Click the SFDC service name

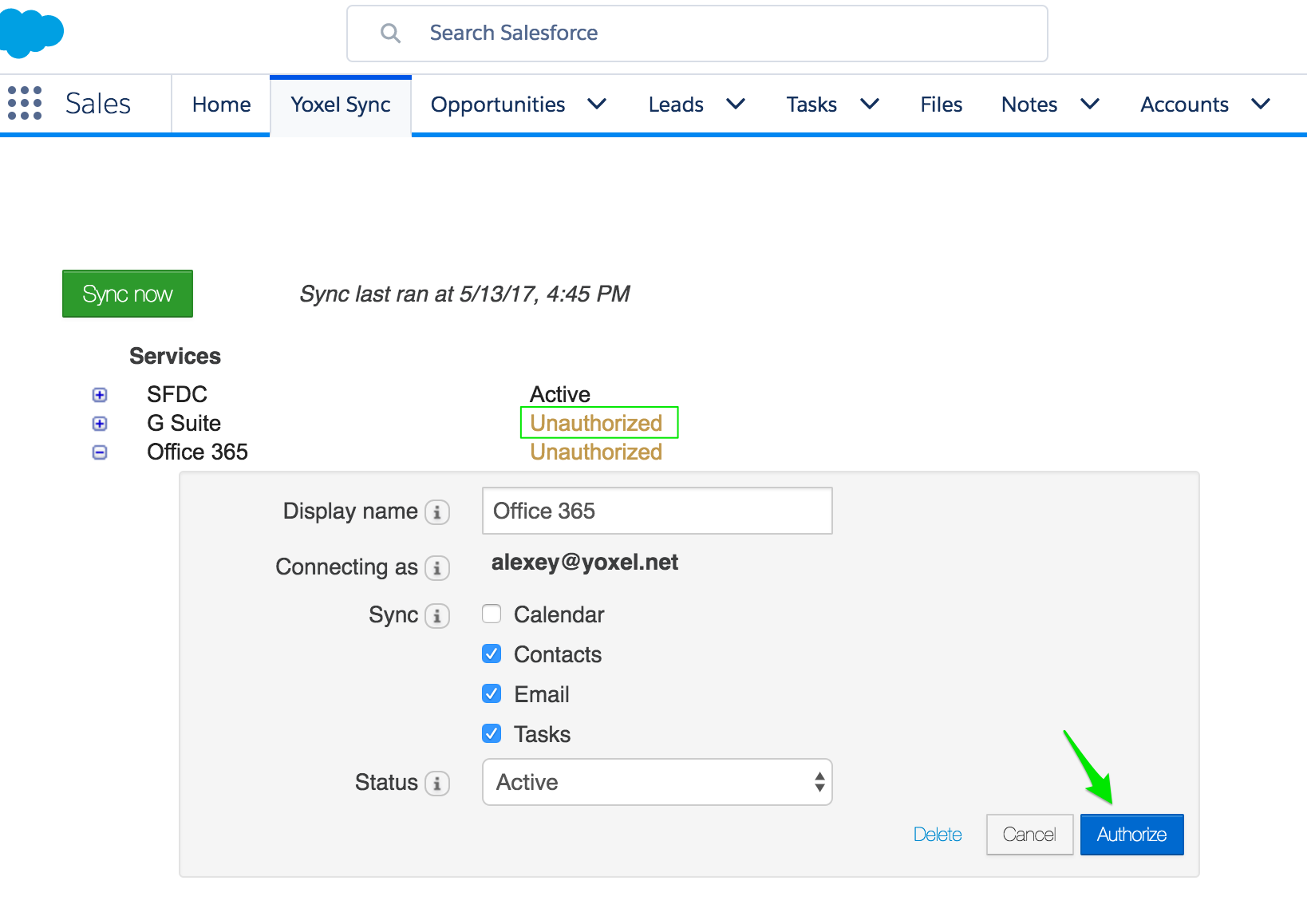click(x=177, y=394)
